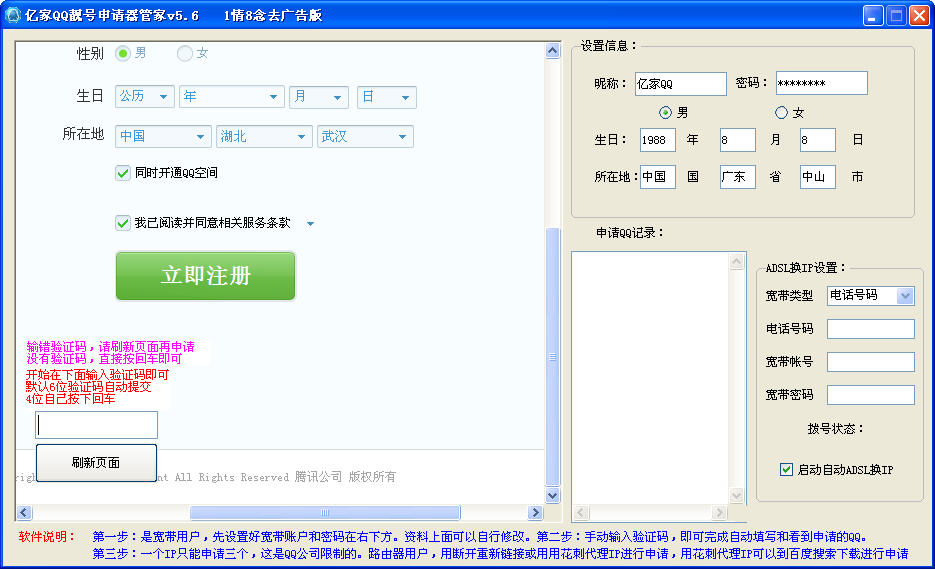Image resolution: width=935 pixels, height=569 pixels.
Task: Open the 武汉 city dropdown
Action: pos(365,137)
